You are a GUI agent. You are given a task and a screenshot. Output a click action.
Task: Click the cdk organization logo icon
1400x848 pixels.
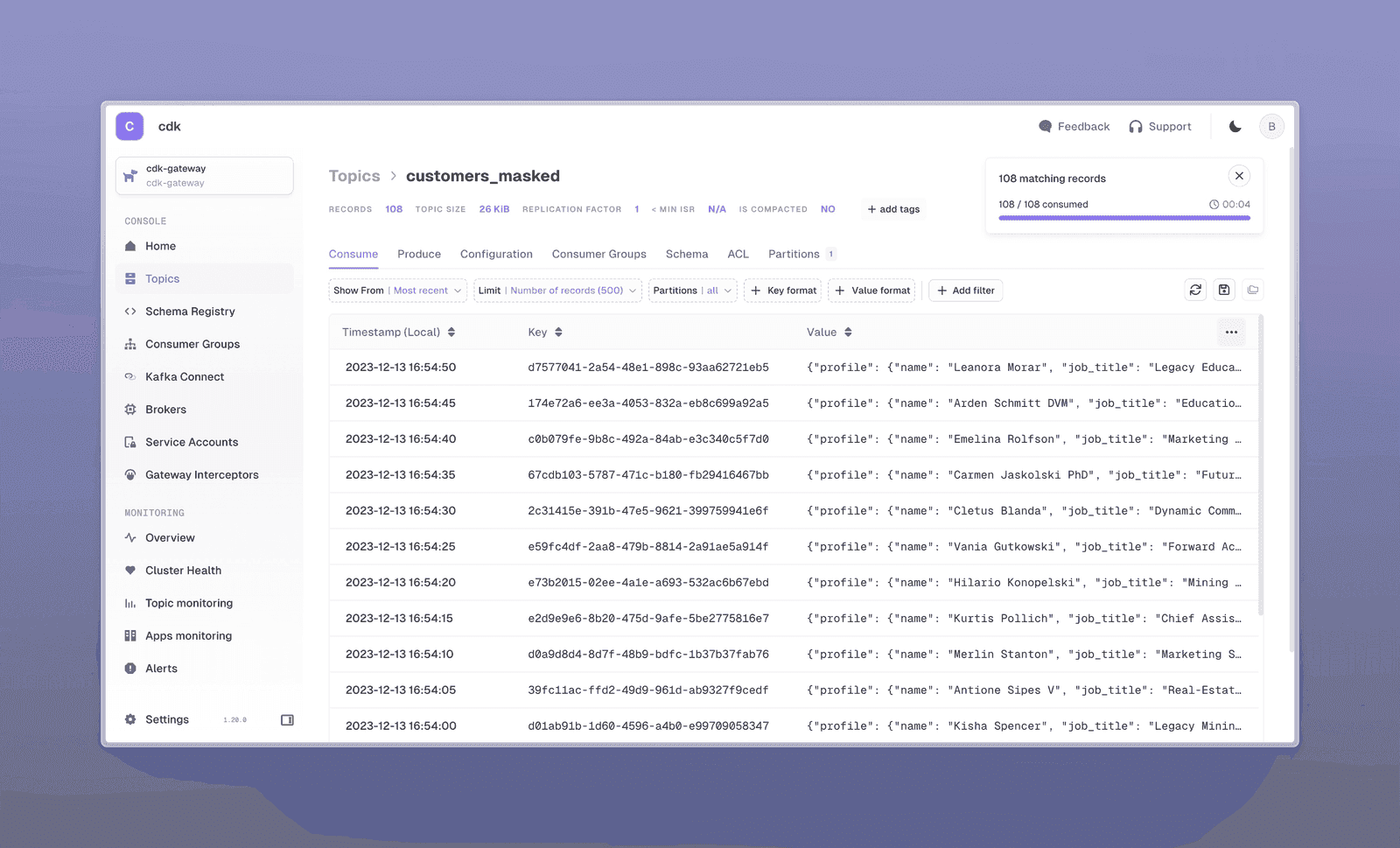tap(129, 126)
